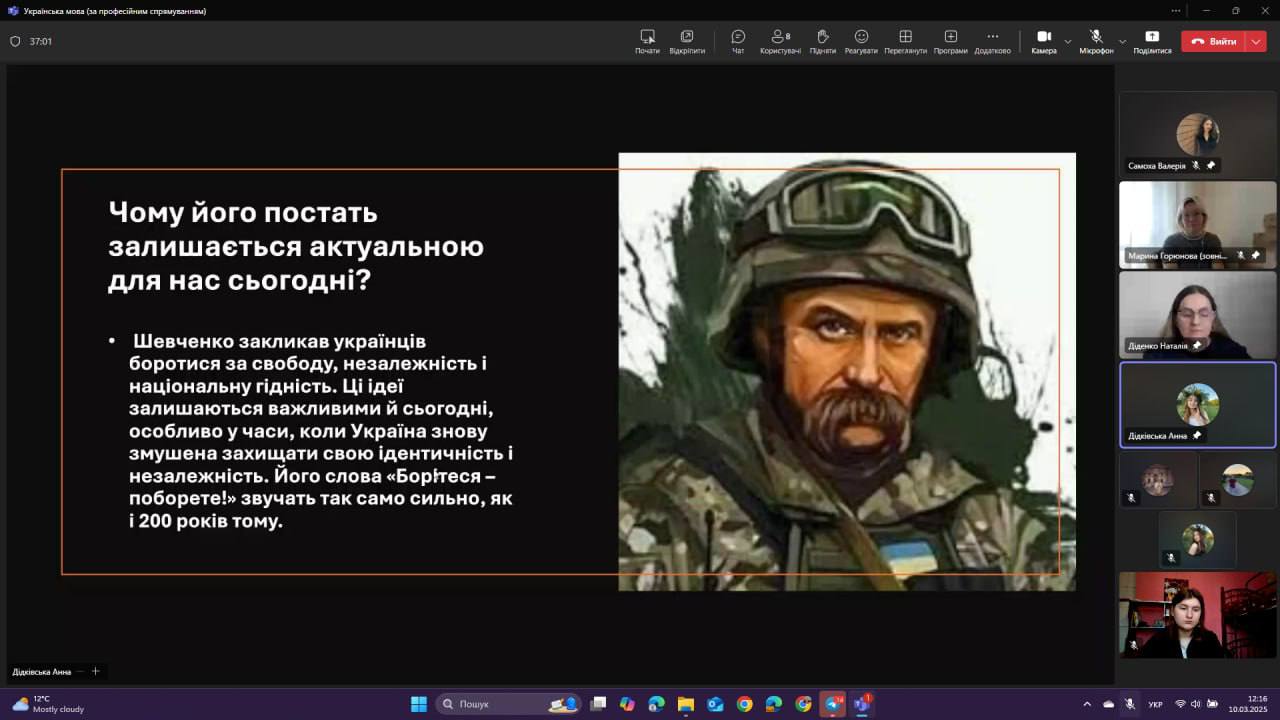Open the Chat panel
Screen dimensions: 1280x720
[738, 41]
